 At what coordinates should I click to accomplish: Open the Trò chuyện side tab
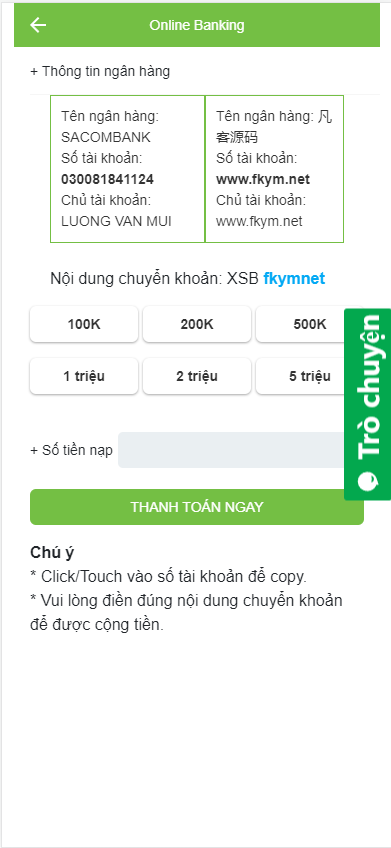[368, 404]
